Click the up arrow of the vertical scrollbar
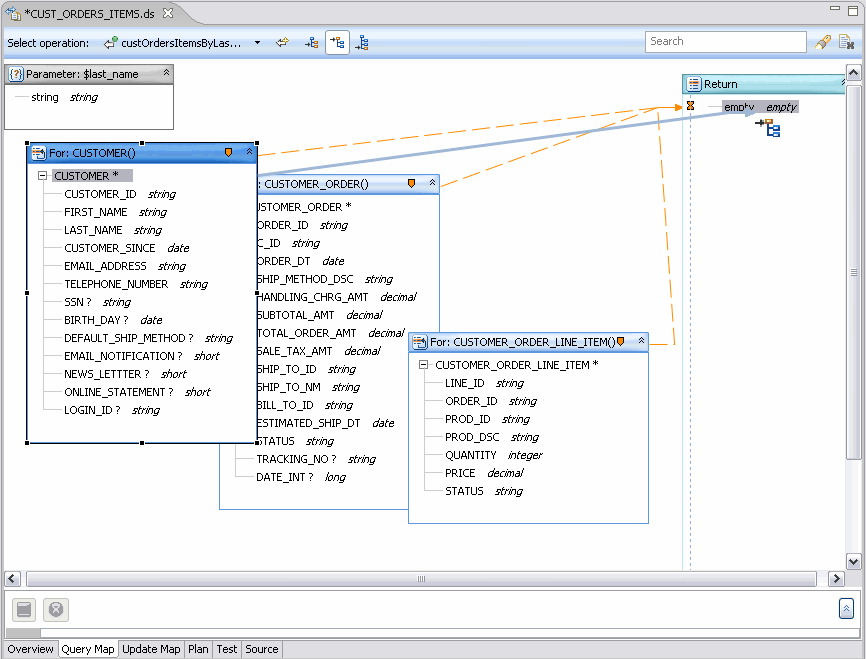Image resolution: width=866 pixels, height=659 pixels. coord(853,72)
